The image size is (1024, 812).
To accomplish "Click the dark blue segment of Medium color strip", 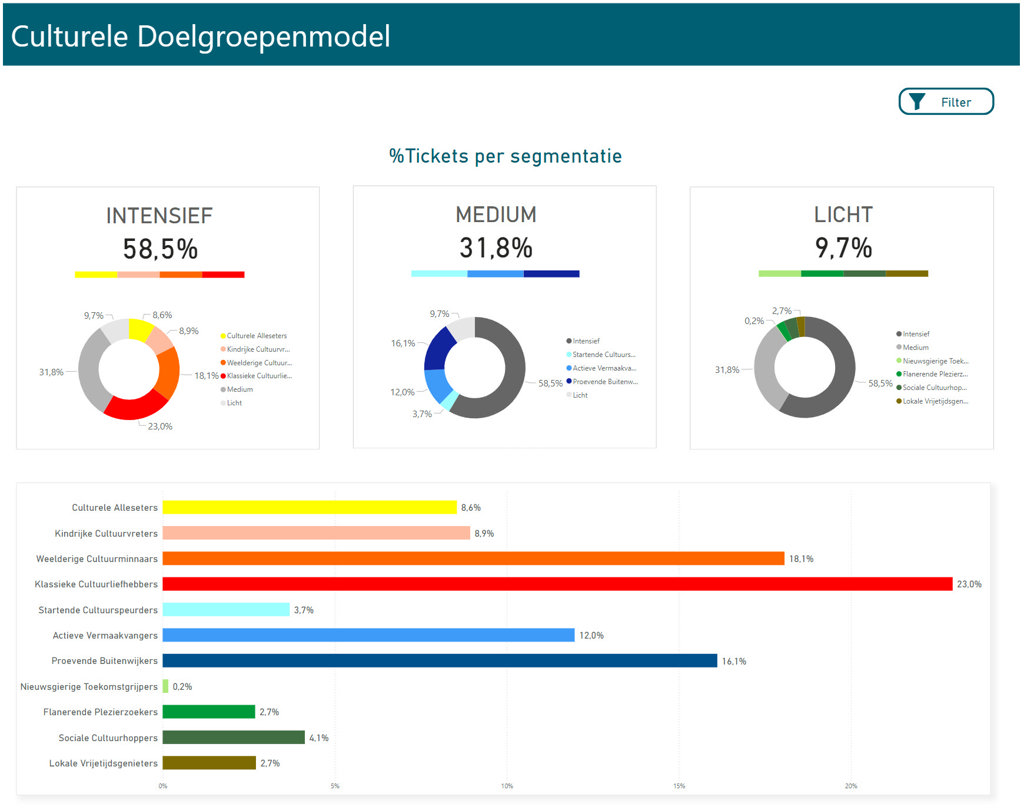I will [x=551, y=273].
